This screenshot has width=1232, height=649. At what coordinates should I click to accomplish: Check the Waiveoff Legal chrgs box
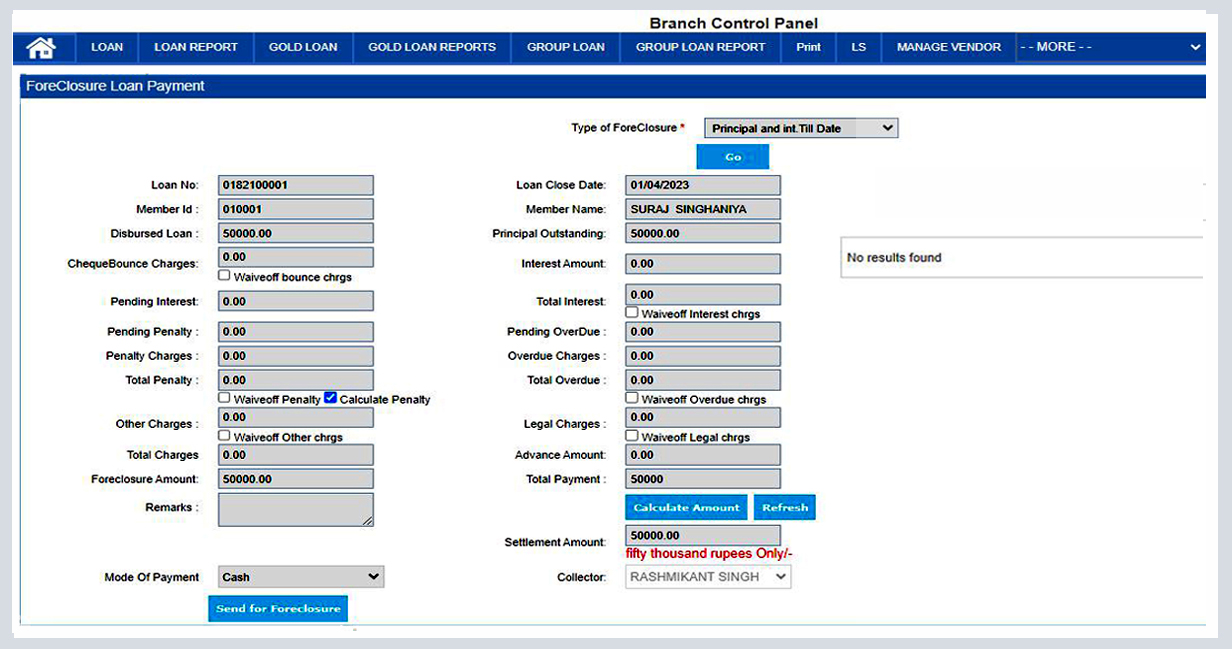[631, 435]
